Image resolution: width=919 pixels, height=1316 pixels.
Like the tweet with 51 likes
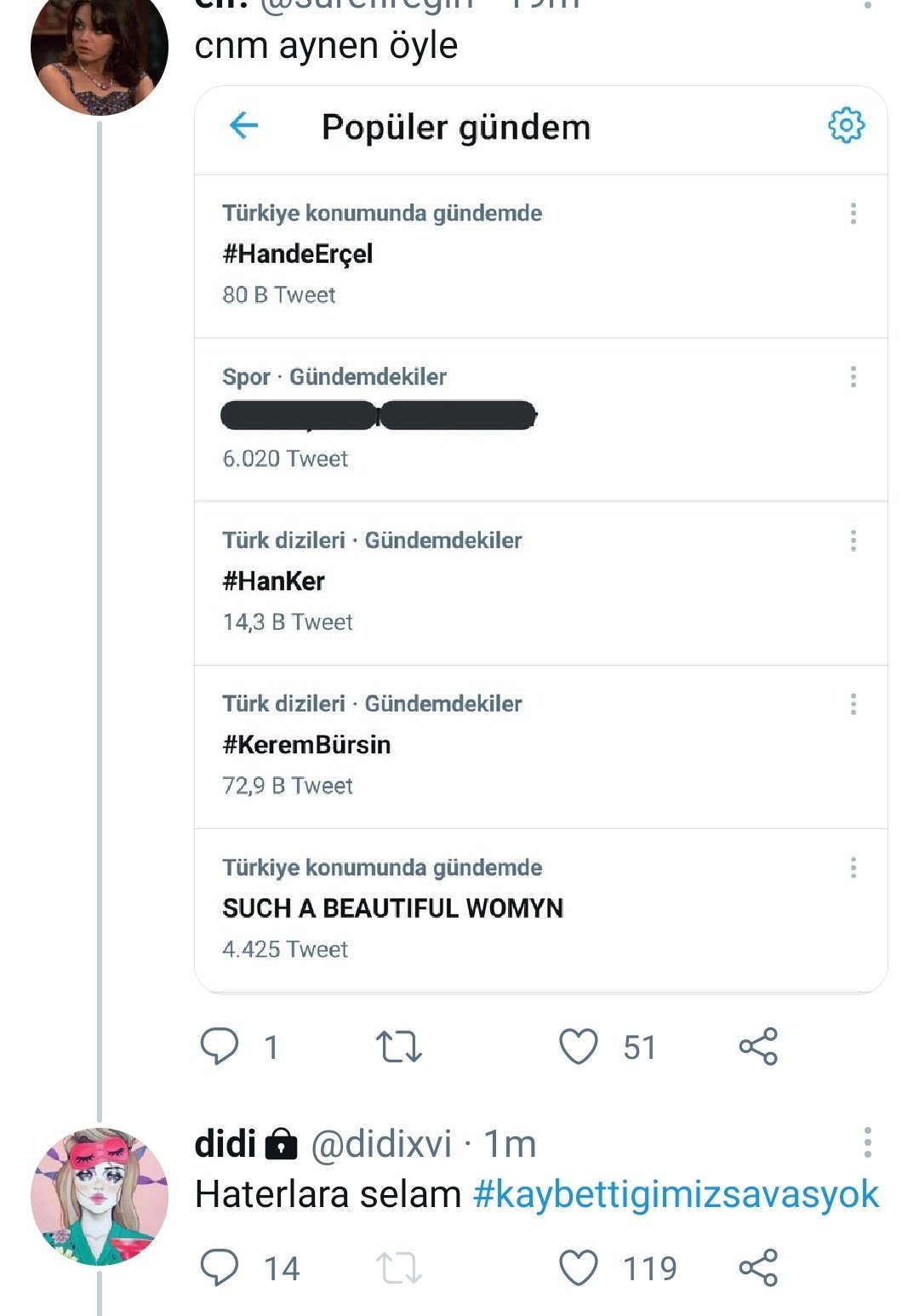[579, 1046]
